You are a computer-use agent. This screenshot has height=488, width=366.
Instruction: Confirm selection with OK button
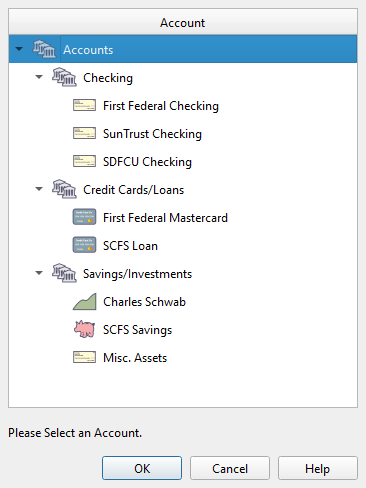[142, 468]
